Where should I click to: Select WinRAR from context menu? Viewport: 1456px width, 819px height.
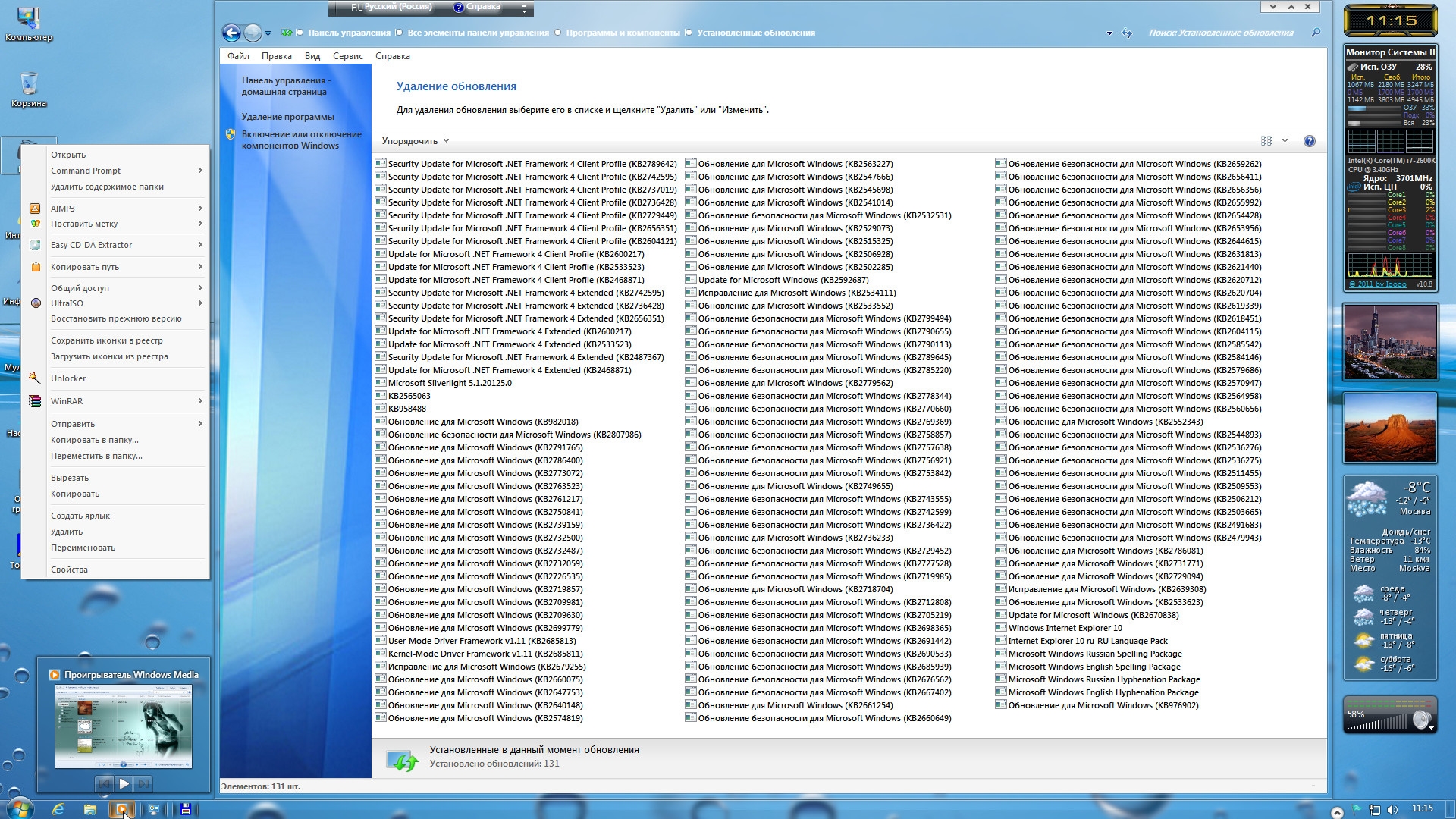(68, 400)
